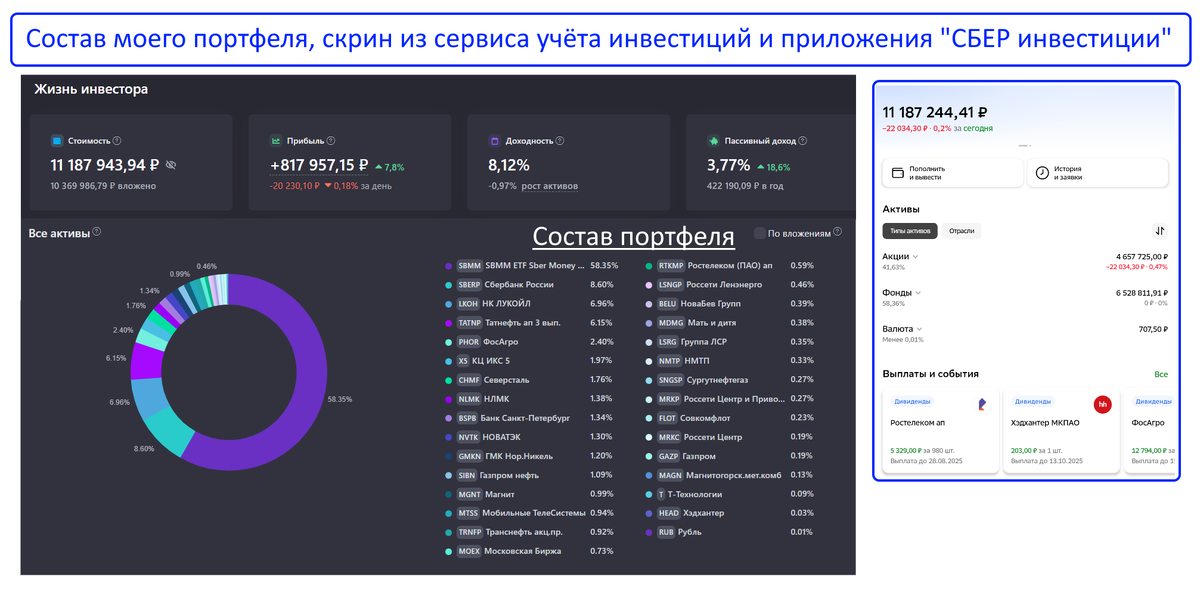Click the GAZP ticker badge
Viewport: 1200px width, 589px height.
tap(669, 456)
